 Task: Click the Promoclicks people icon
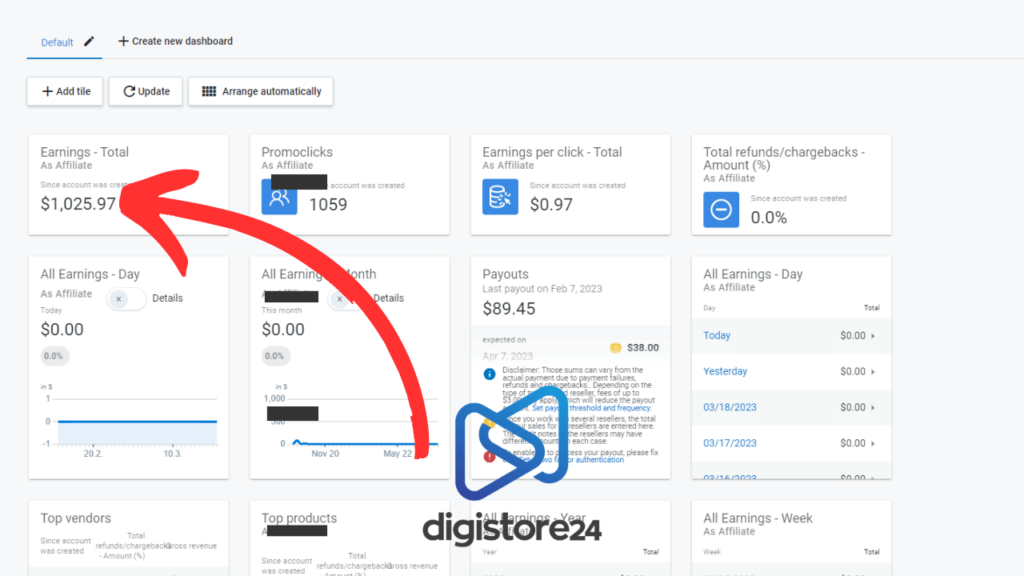pos(279,197)
